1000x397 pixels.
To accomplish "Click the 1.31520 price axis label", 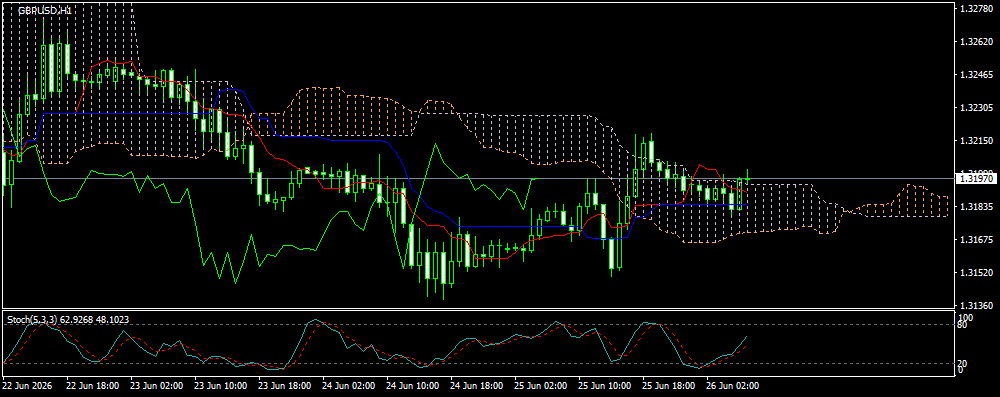I will pyautogui.click(x=975, y=273).
